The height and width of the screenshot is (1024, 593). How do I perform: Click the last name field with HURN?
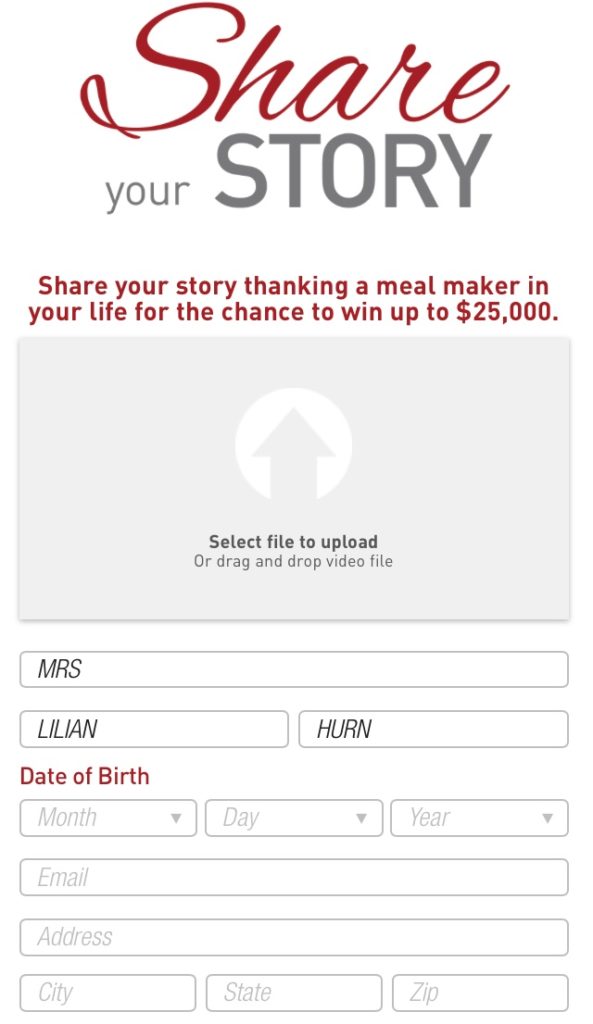pyautogui.click(x=434, y=729)
